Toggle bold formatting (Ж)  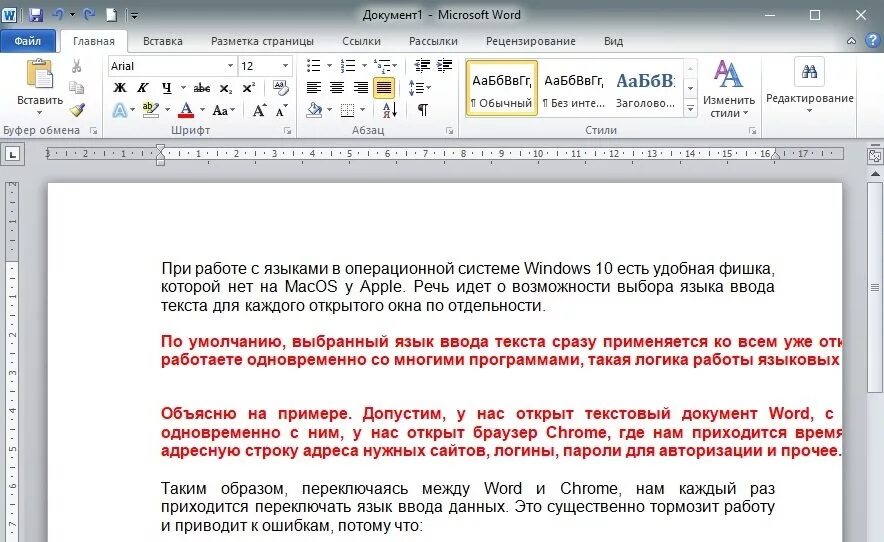coord(120,87)
